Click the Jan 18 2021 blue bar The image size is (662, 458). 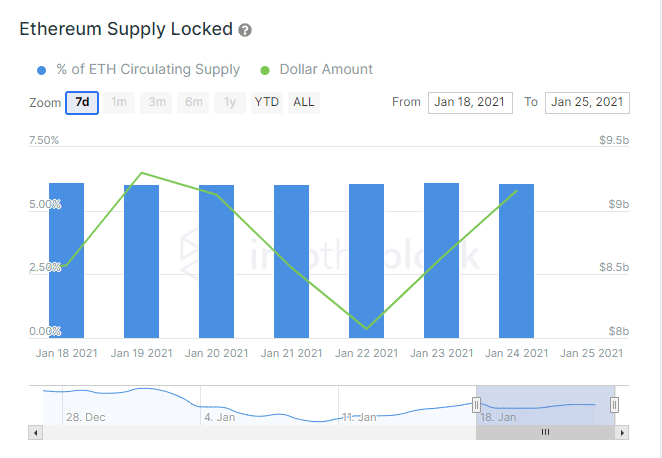point(66,260)
